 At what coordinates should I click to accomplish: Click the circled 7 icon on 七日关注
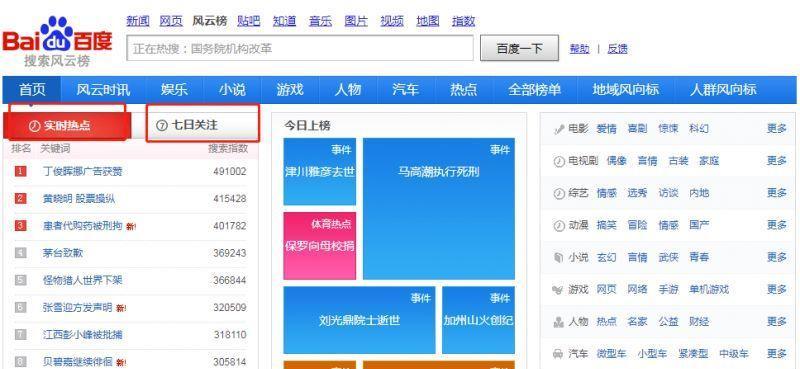161,125
